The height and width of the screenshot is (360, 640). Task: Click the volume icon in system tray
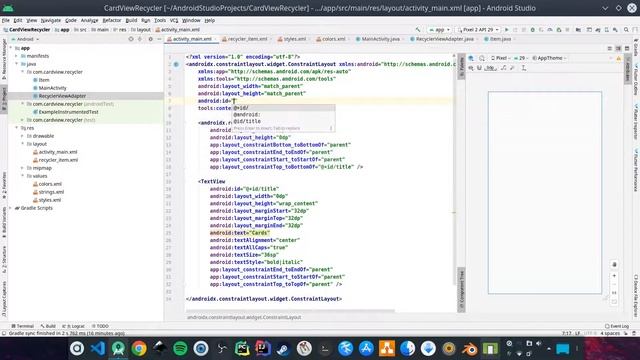tap(539, 344)
